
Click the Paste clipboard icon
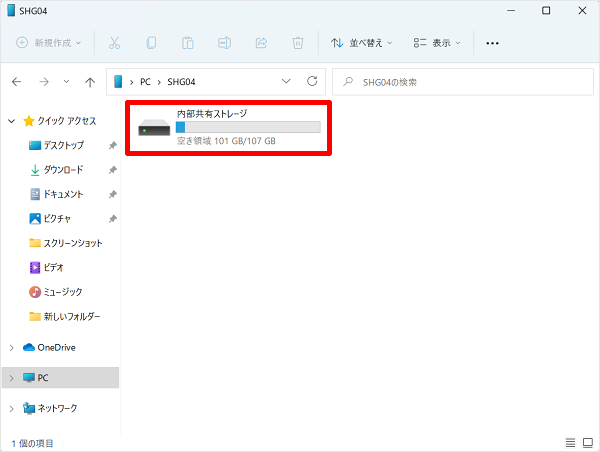coord(188,44)
